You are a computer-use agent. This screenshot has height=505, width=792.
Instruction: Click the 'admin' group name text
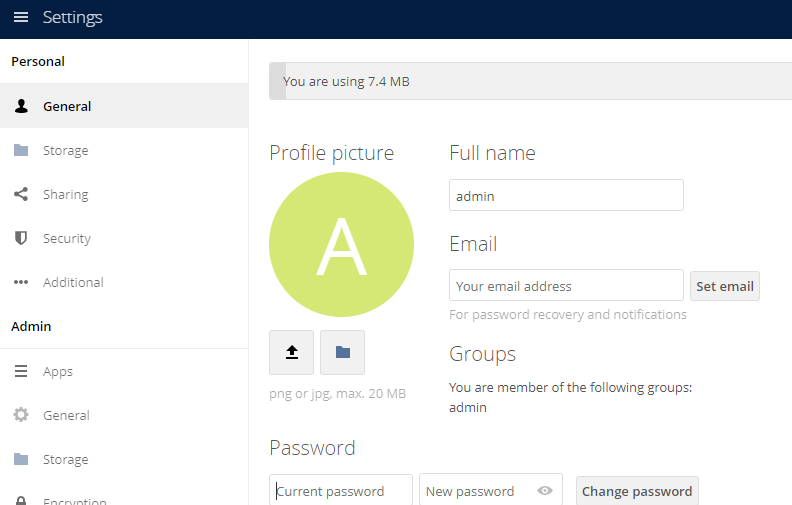click(468, 408)
